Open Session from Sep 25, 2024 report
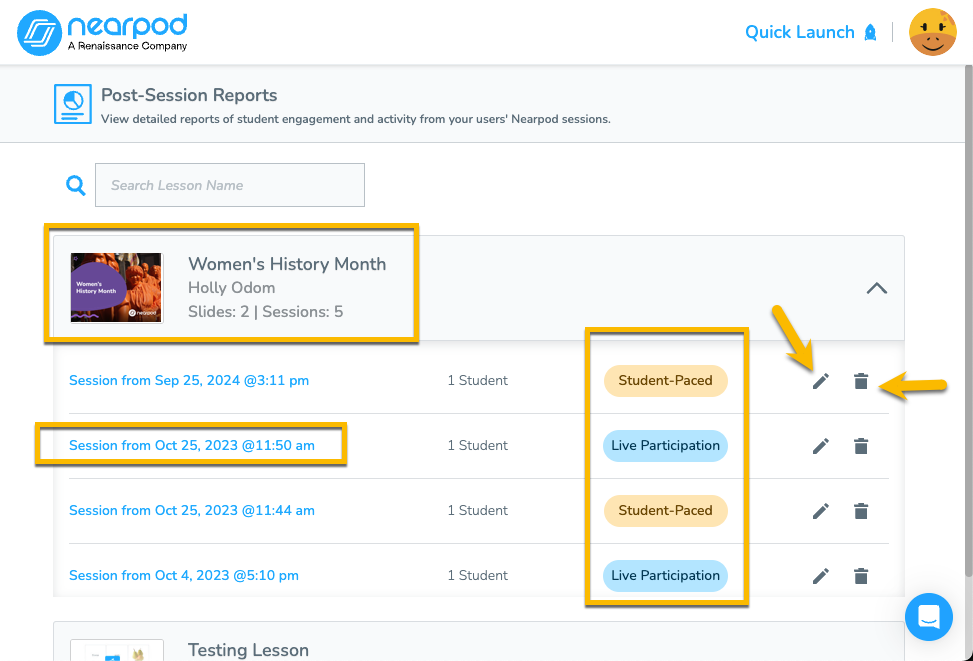 189,381
